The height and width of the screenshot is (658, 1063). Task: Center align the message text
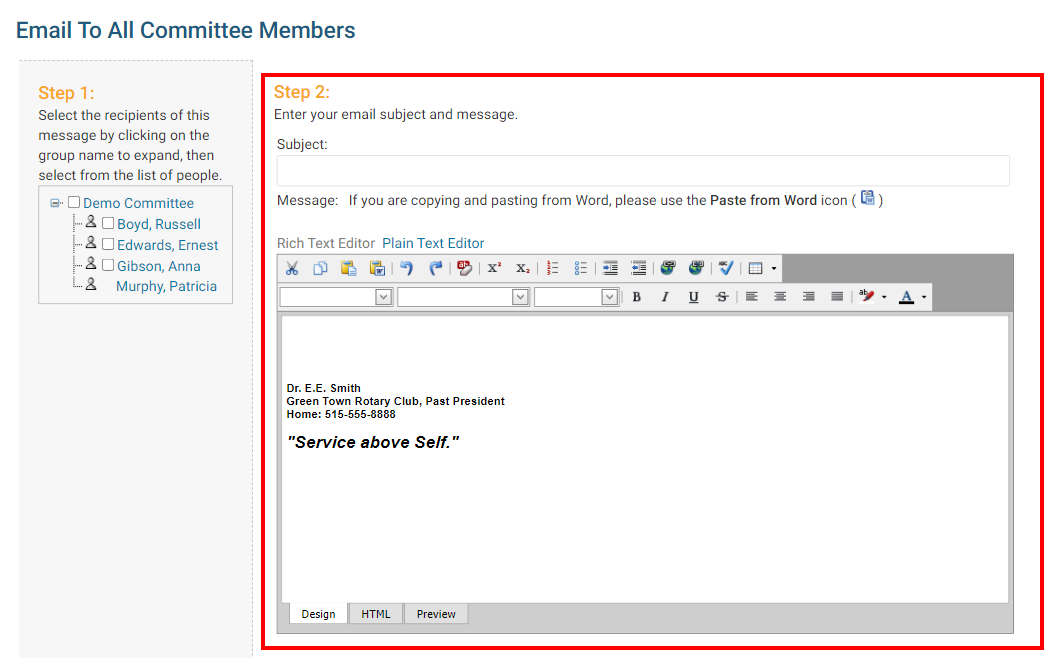coord(780,297)
